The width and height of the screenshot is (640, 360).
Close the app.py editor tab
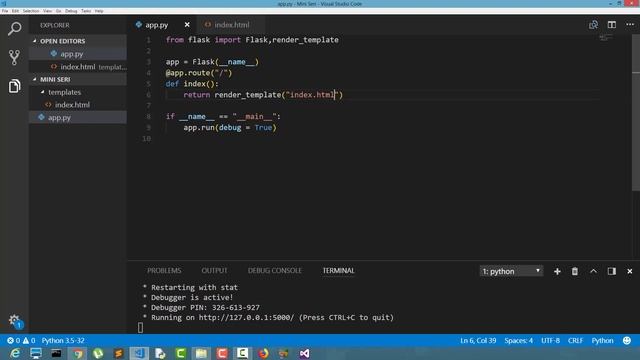(187, 25)
